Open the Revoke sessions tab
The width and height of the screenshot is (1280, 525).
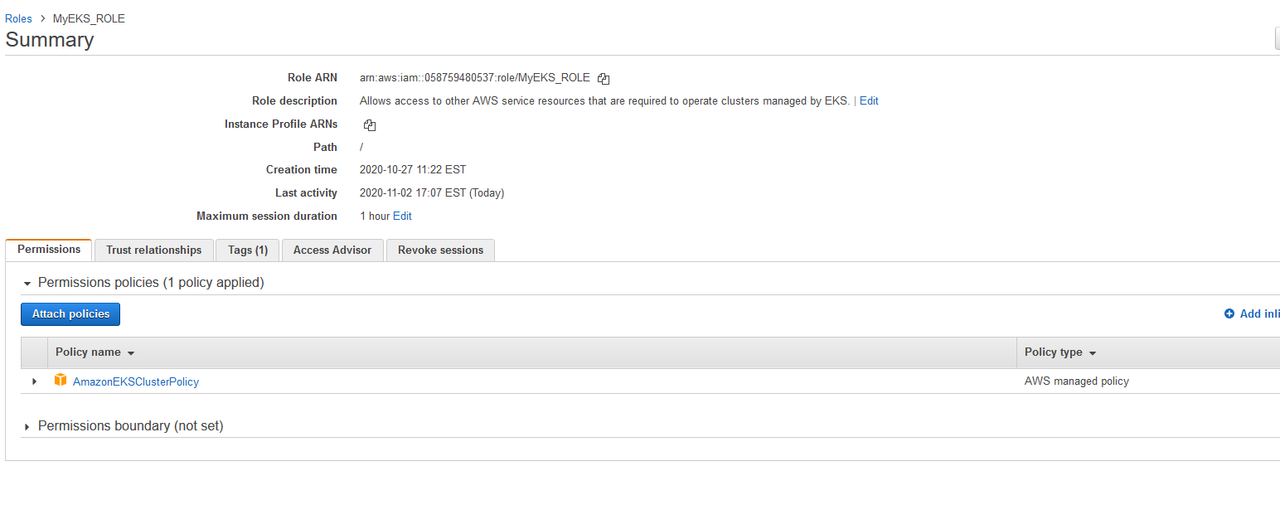[x=440, y=250]
